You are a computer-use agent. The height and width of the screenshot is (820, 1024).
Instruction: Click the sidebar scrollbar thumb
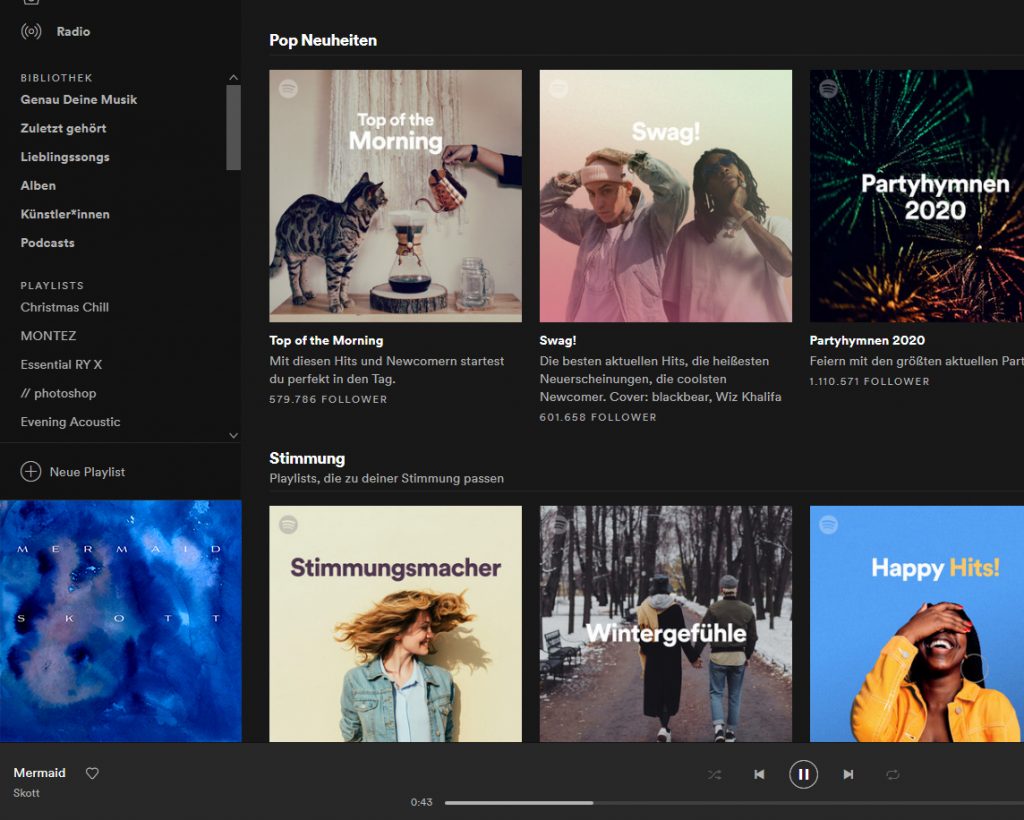(x=234, y=127)
